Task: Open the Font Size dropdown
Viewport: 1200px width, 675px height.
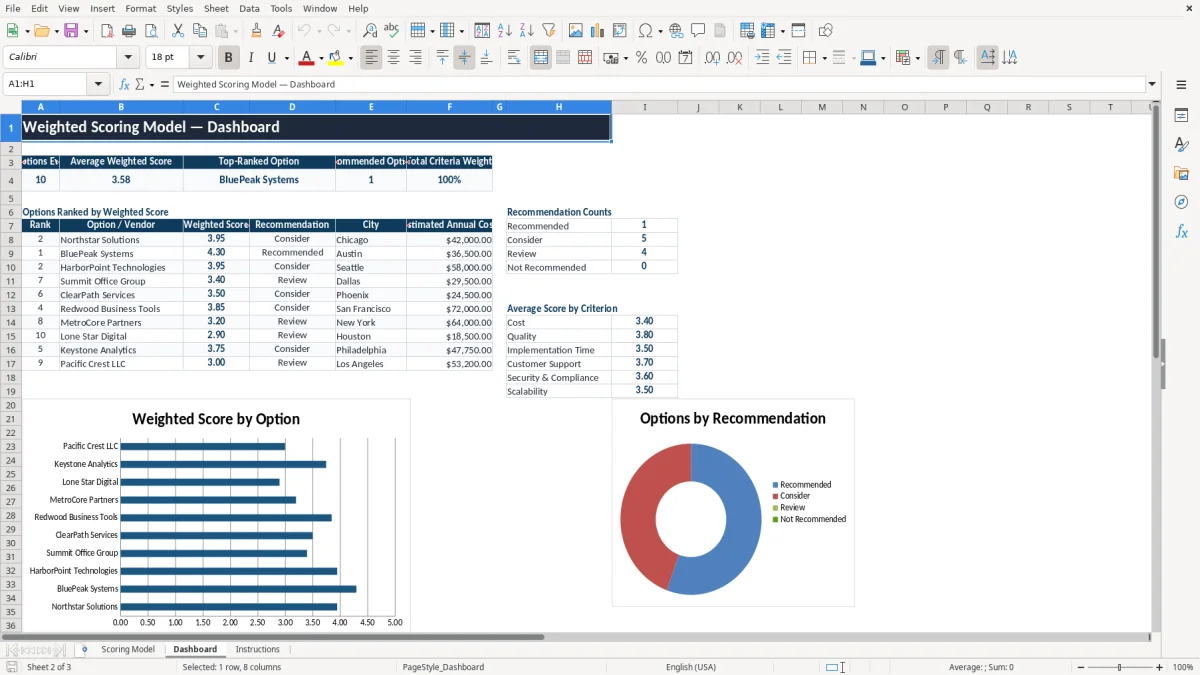Action: 200,58
